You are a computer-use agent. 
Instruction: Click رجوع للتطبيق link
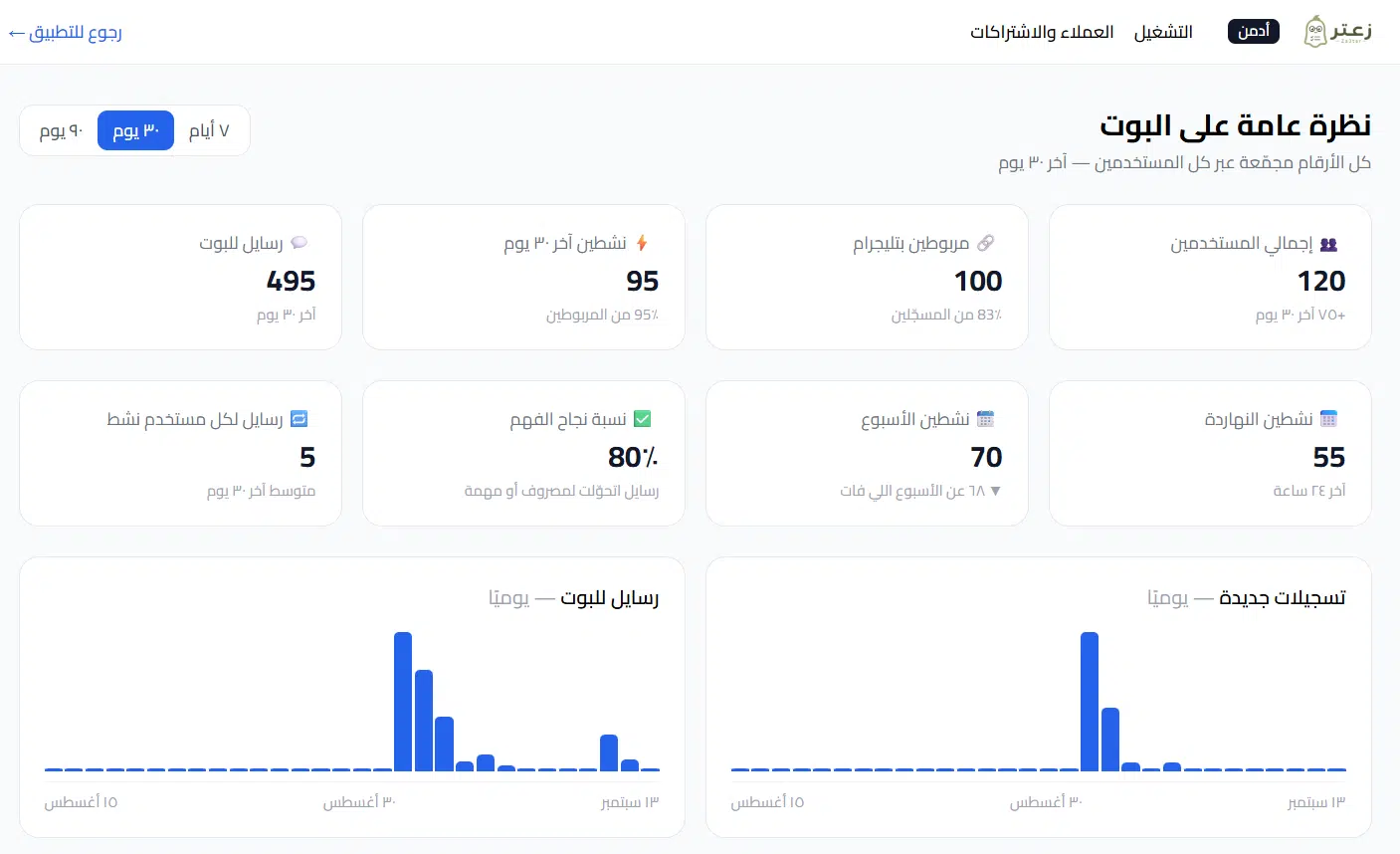[65, 33]
